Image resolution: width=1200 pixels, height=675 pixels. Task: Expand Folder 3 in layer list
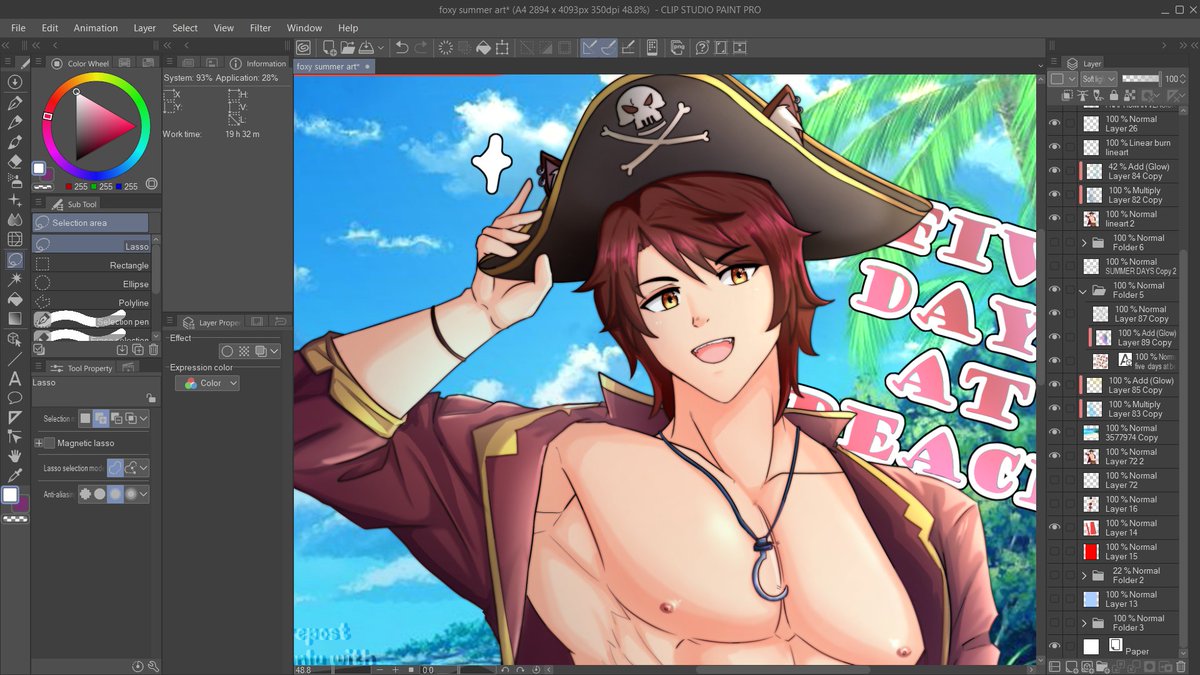[x=1084, y=622]
